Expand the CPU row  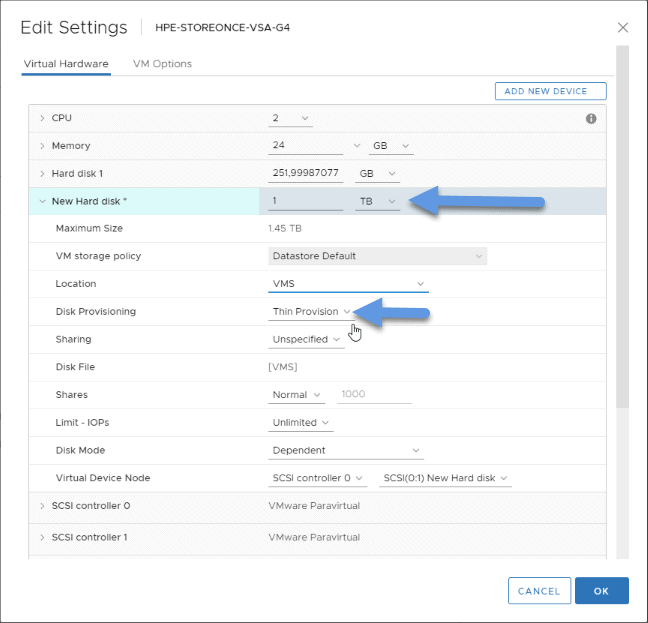coord(42,118)
